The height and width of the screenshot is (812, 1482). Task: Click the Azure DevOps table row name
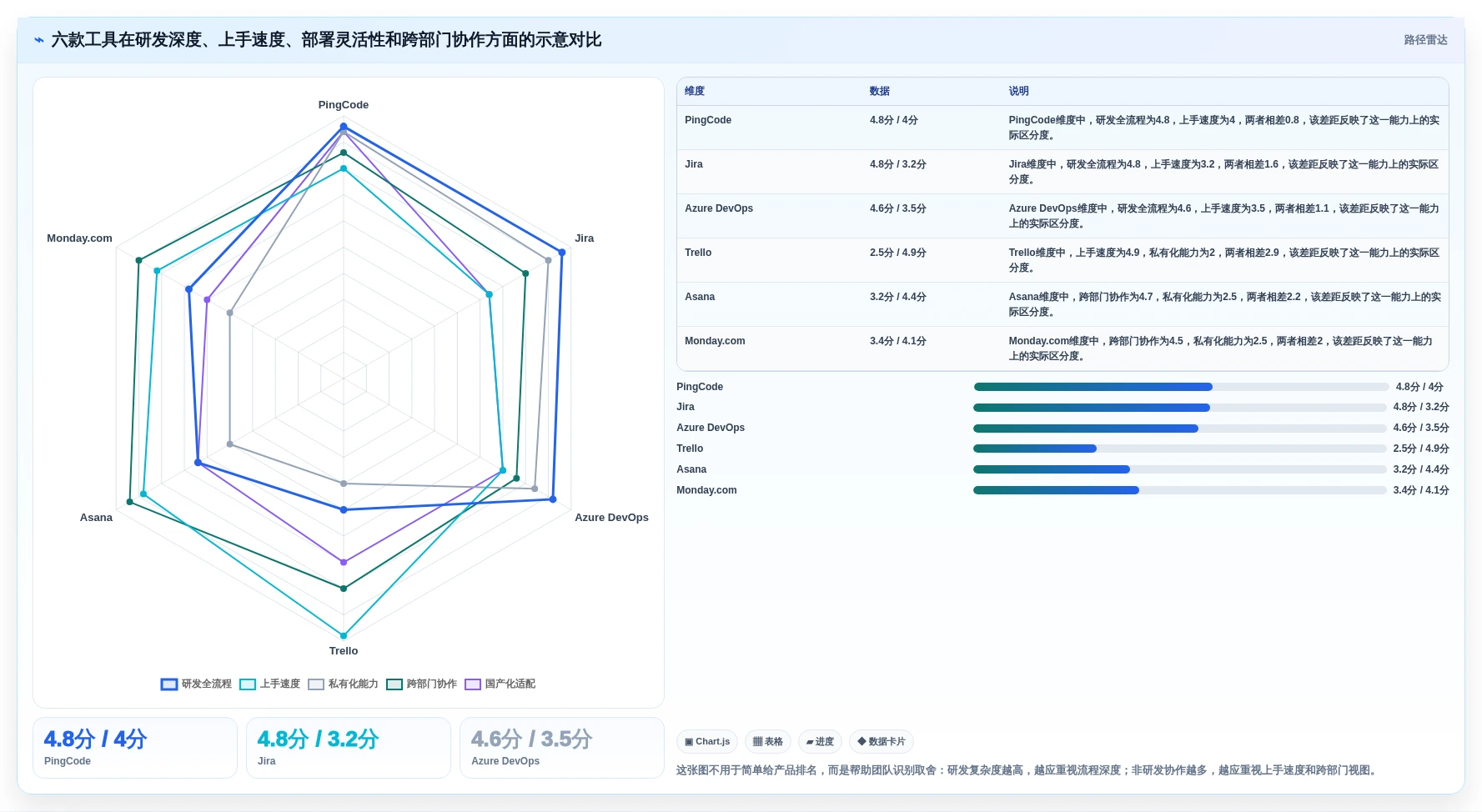tap(719, 208)
